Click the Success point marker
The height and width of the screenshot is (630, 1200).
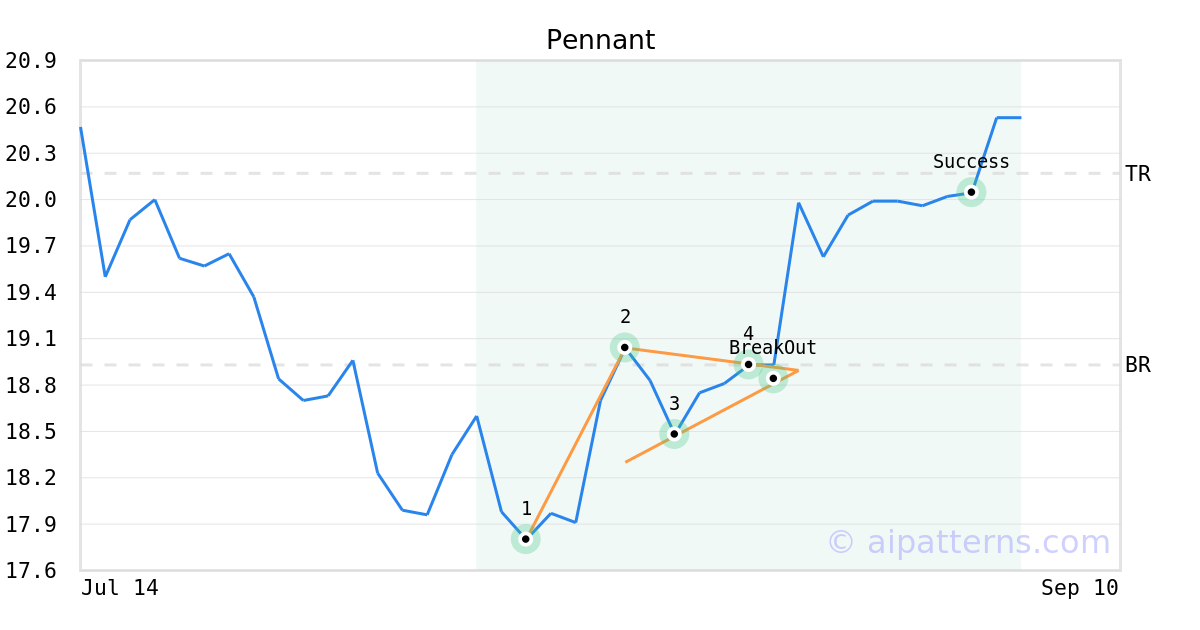point(971,192)
